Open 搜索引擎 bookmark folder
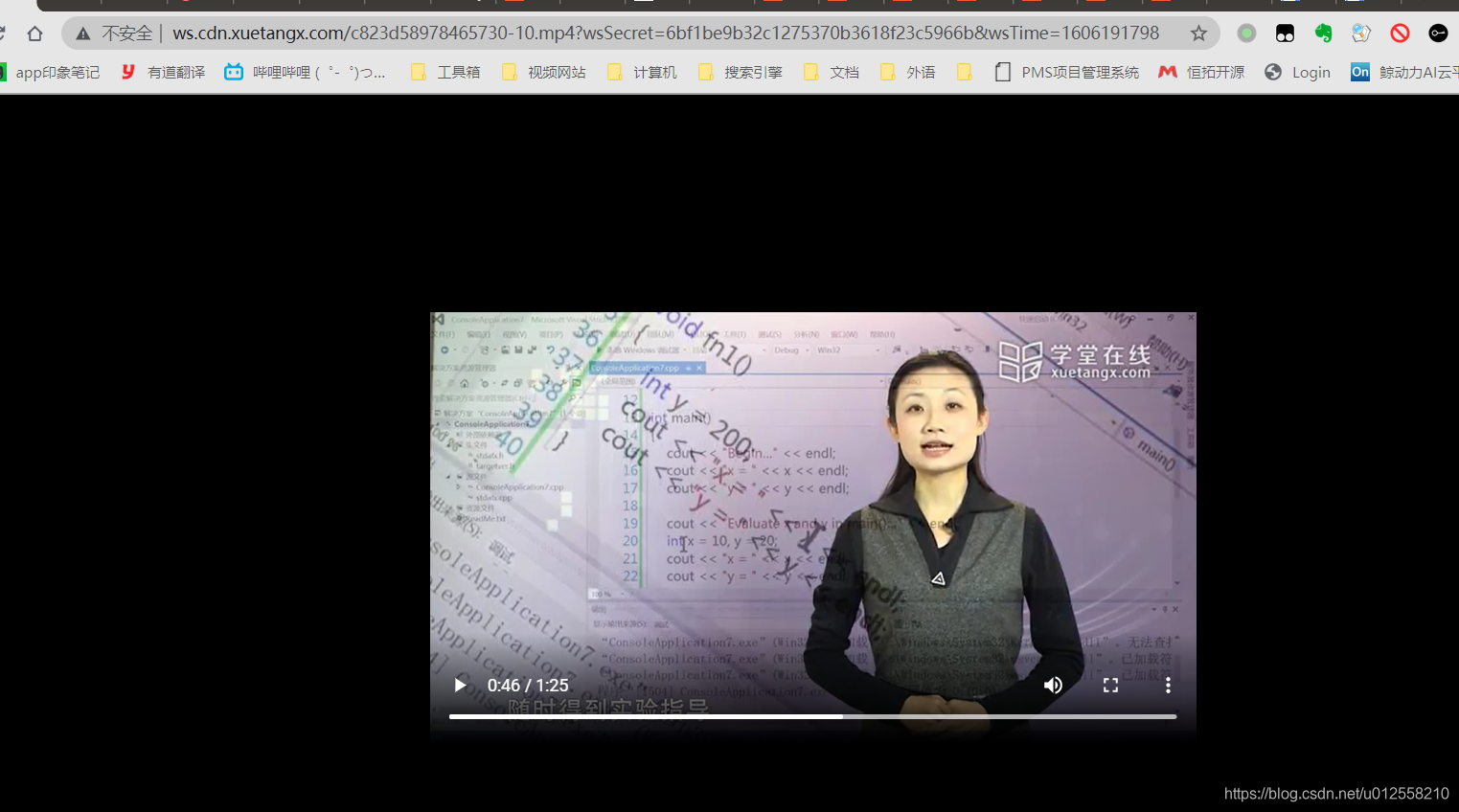 click(x=741, y=72)
